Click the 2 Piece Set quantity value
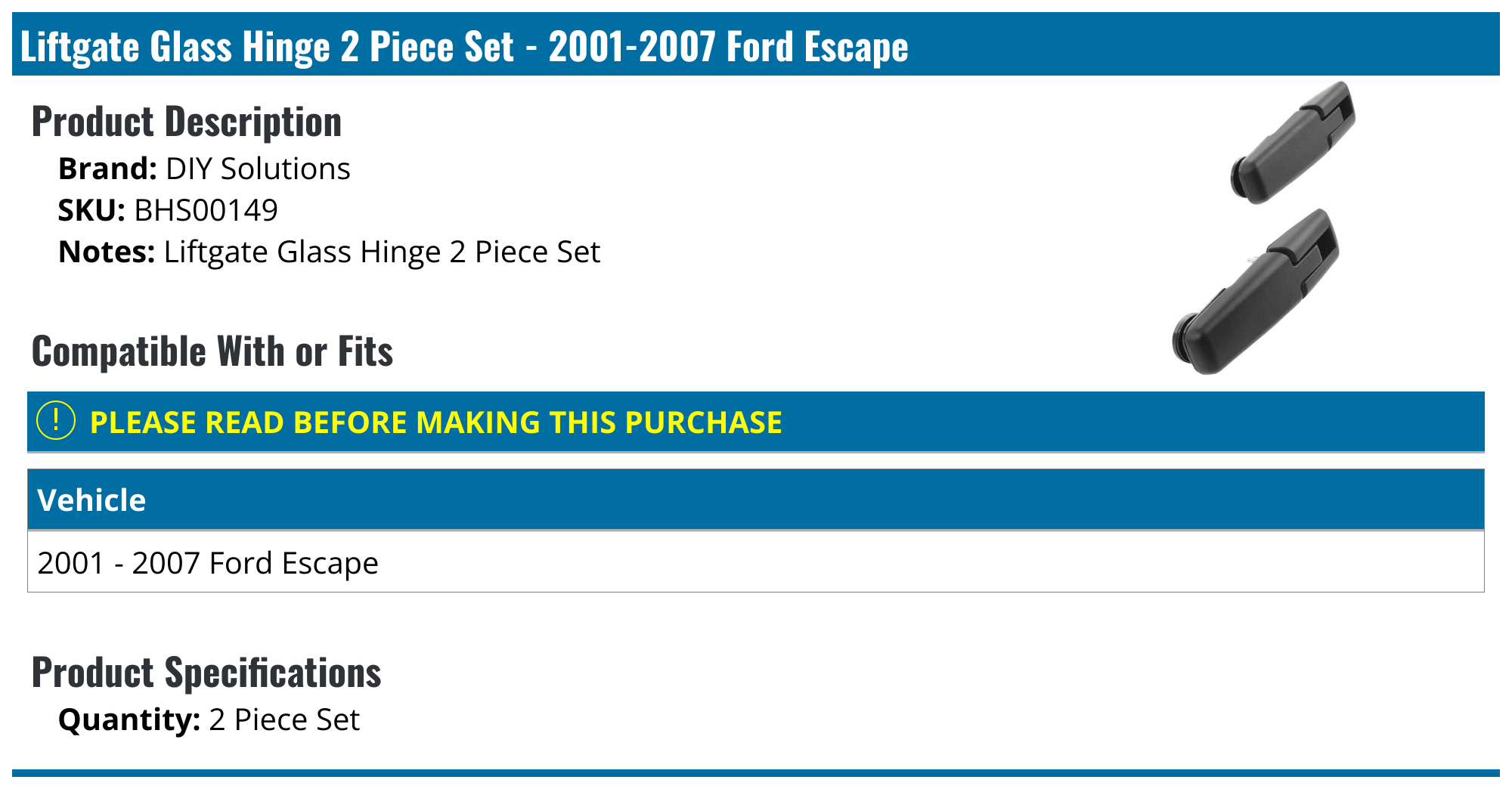 284,720
